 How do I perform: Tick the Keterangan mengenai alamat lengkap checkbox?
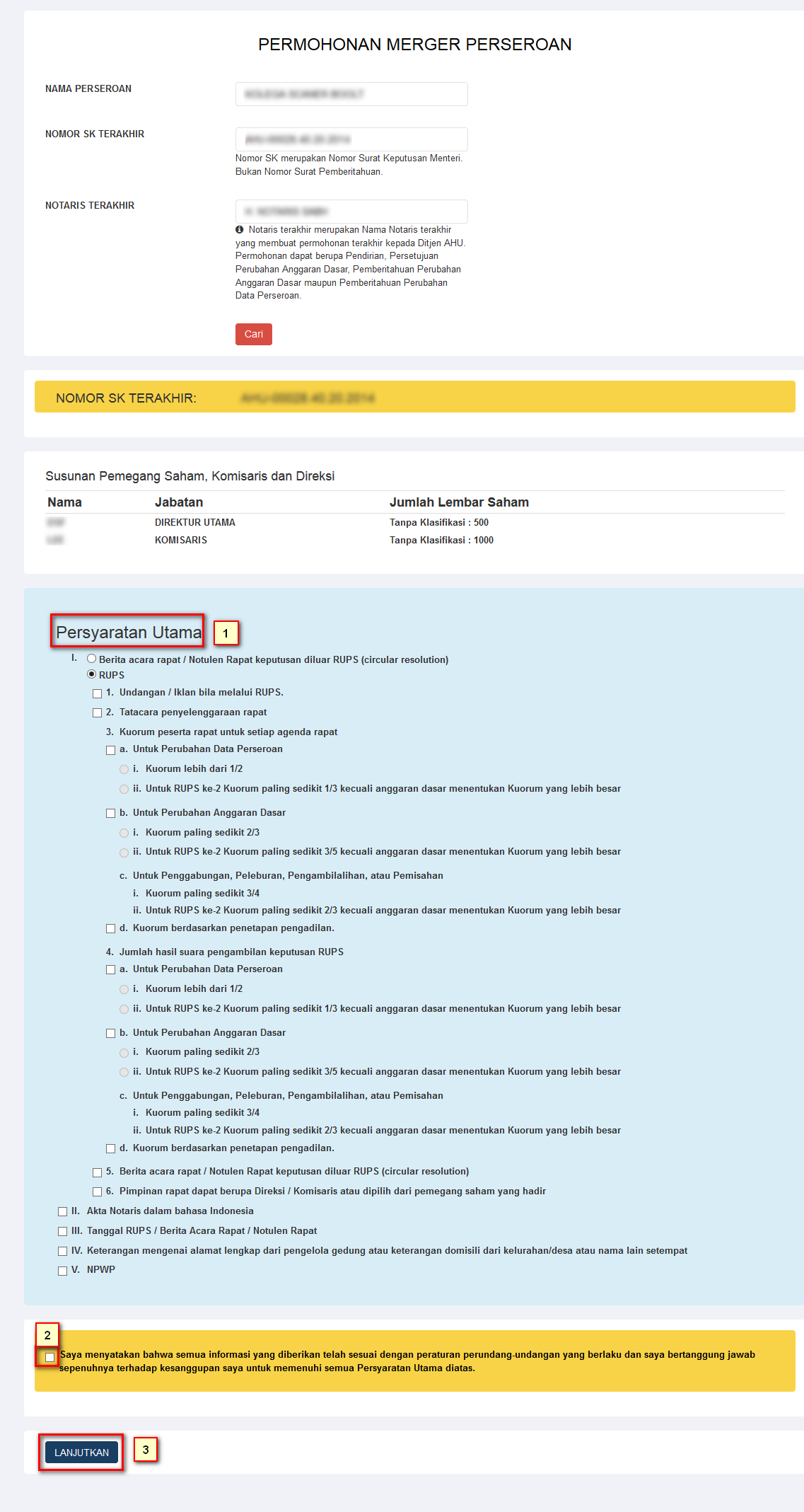(63, 1252)
